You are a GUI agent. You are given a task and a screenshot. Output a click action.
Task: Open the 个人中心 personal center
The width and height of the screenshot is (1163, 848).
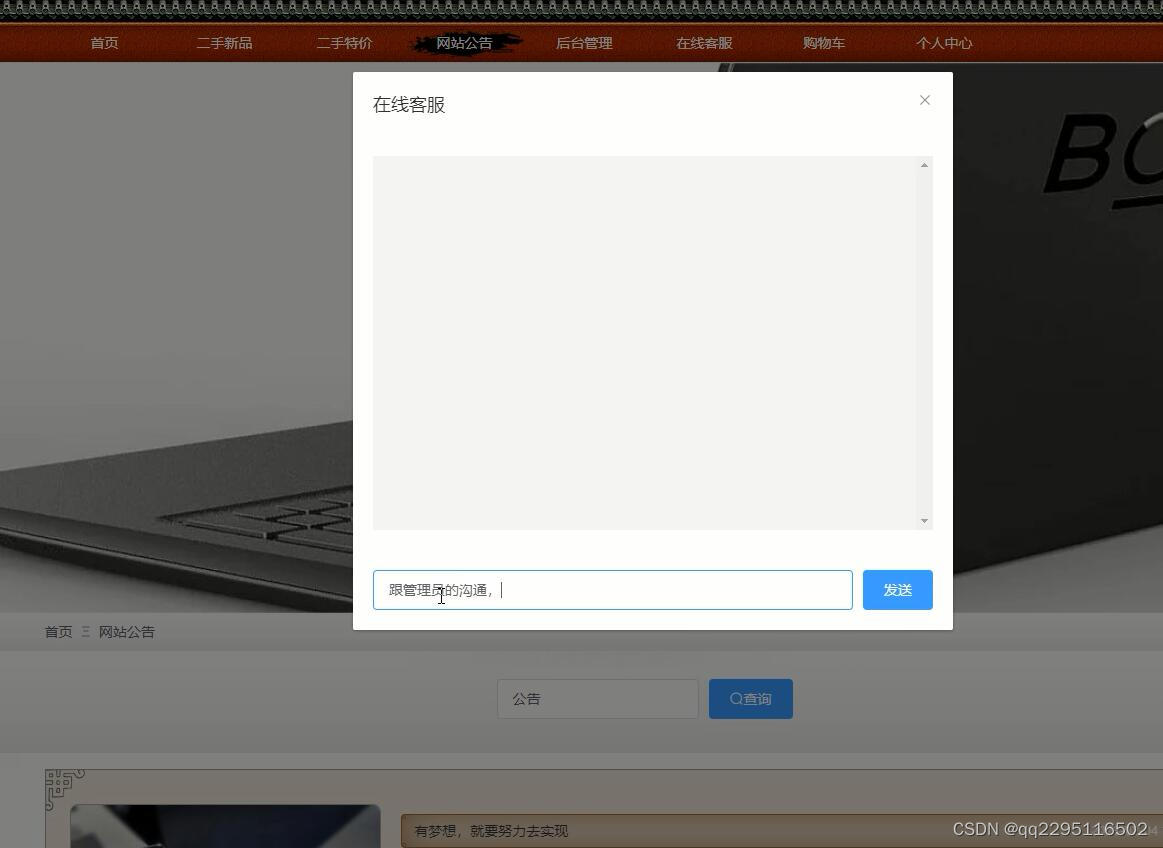(943, 42)
